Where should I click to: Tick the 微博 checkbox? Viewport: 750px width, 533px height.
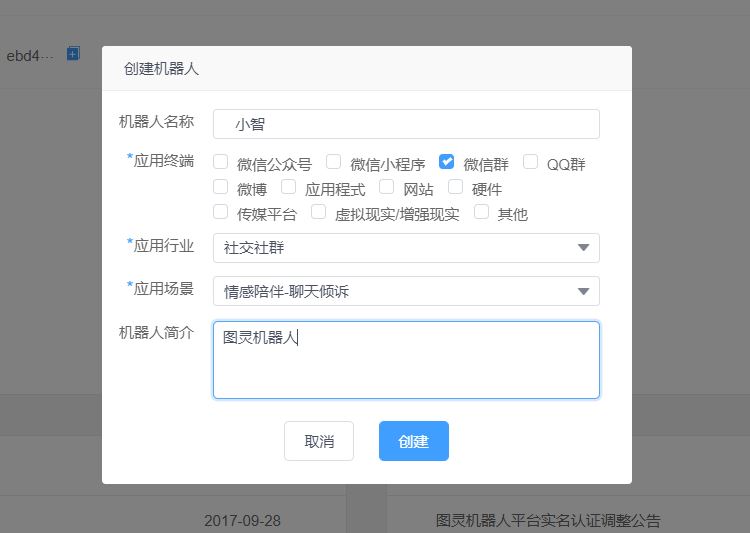[x=221, y=187]
